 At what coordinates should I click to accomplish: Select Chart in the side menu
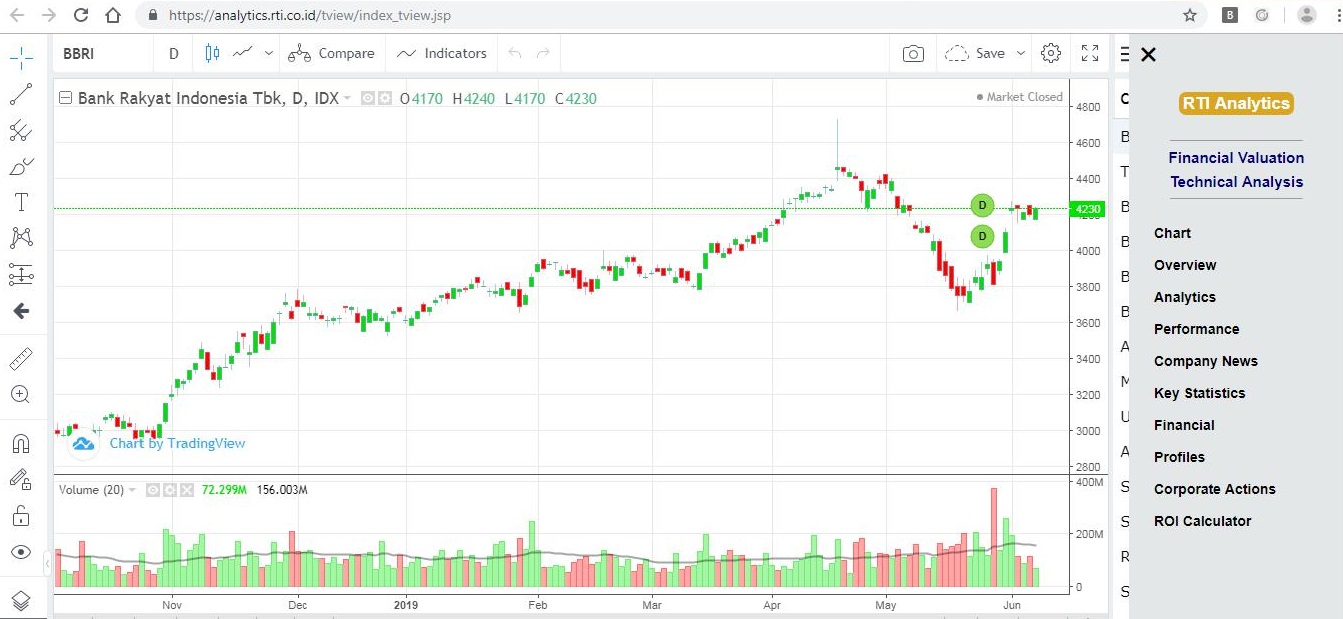point(1172,233)
